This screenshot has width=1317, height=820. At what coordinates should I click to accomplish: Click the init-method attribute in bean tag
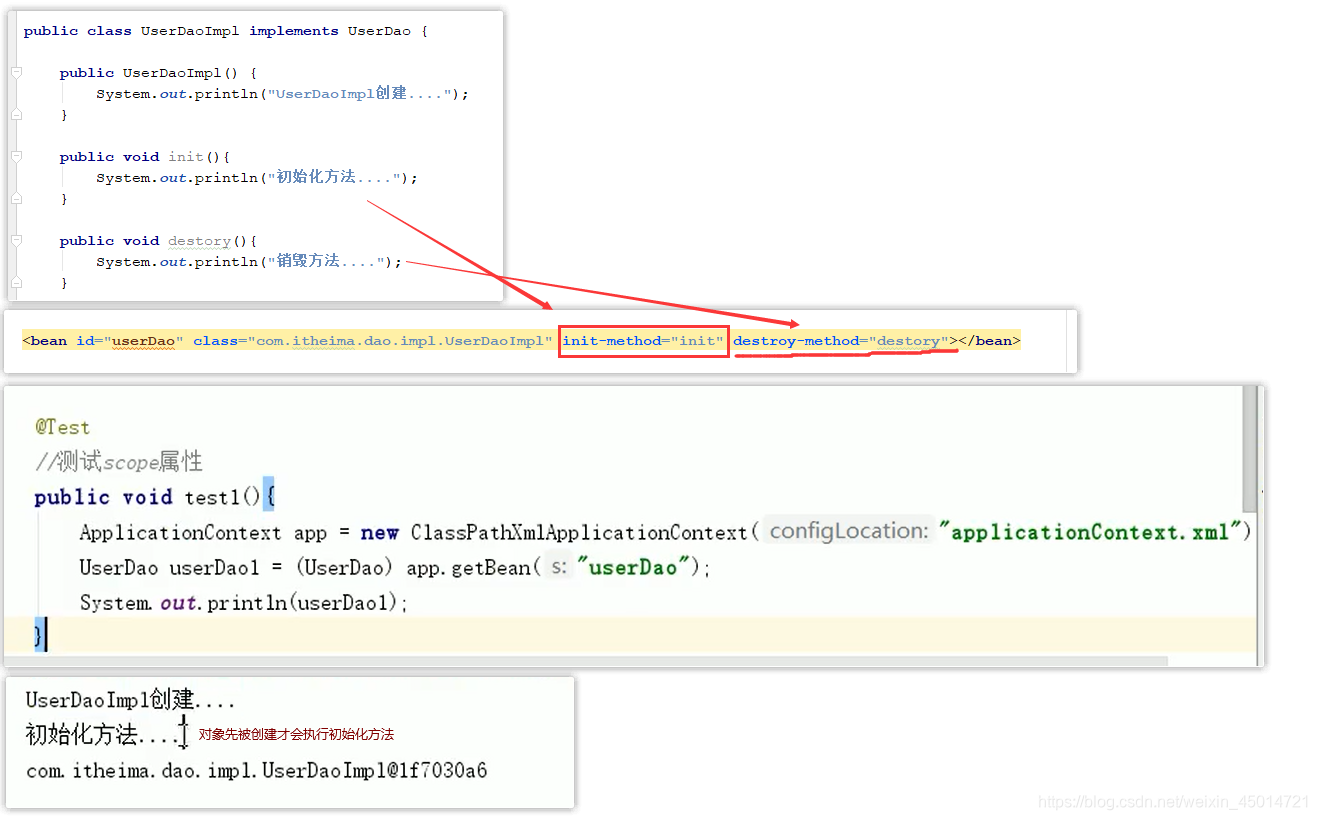(x=643, y=341)
